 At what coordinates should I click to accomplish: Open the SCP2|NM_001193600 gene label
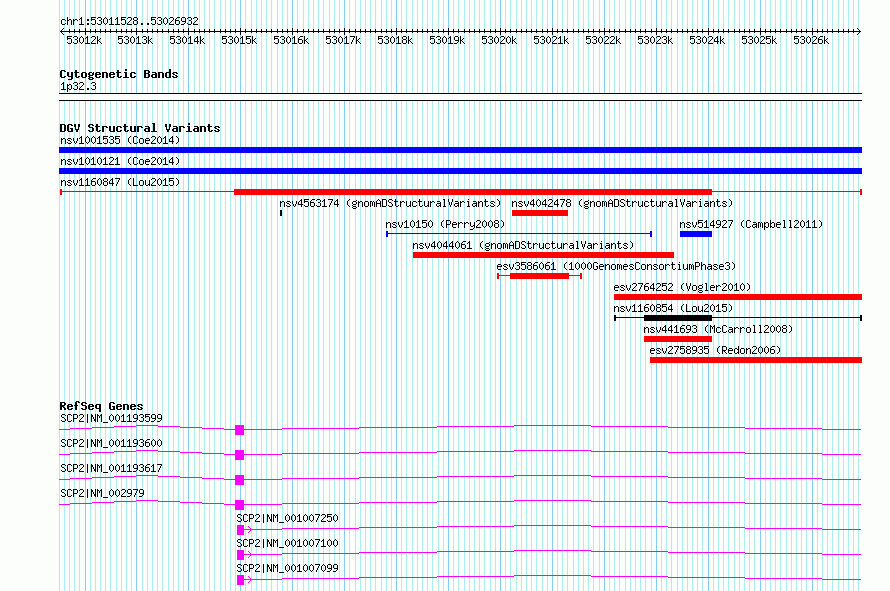point(111,443)
